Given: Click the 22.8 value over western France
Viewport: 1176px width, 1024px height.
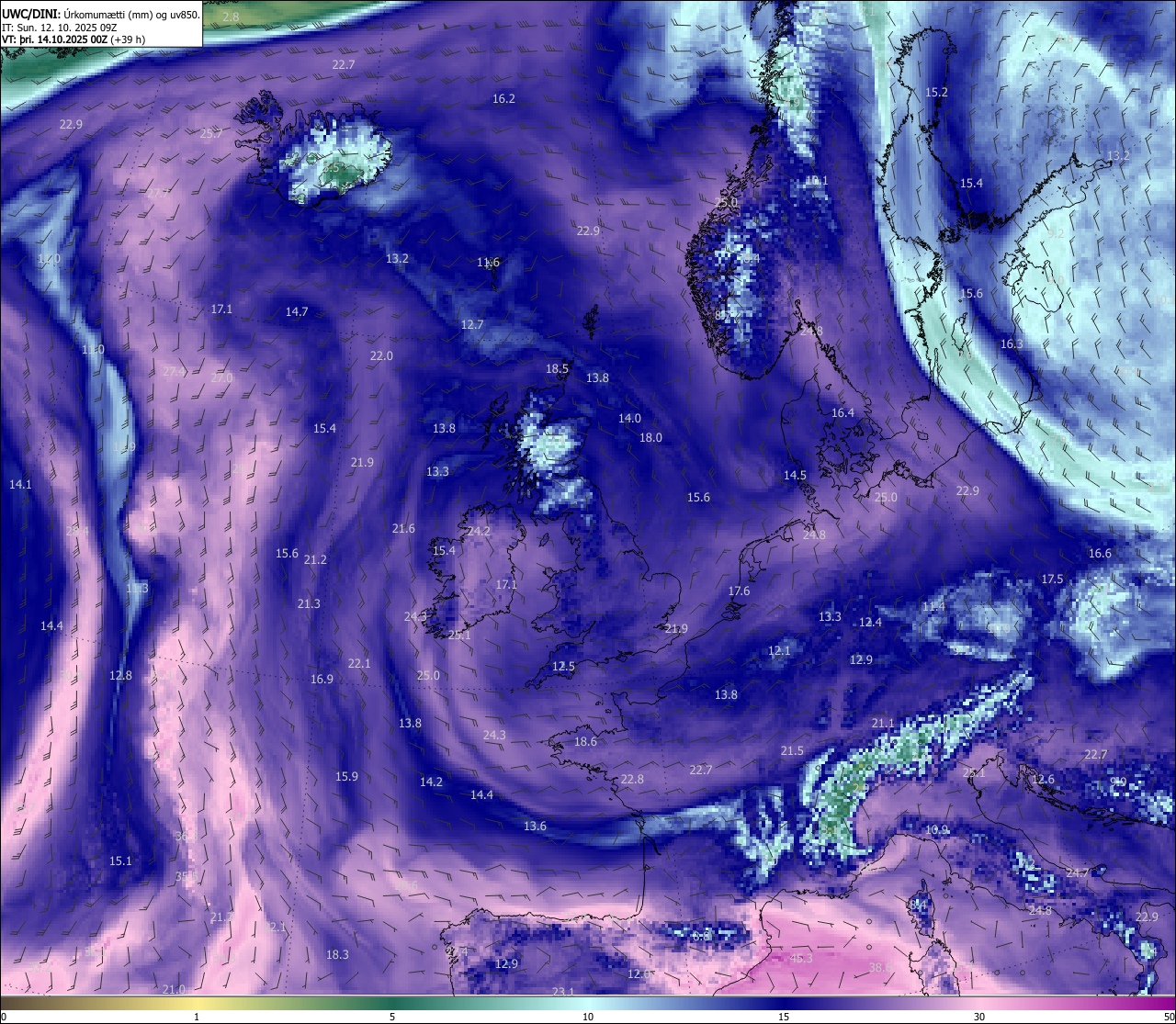Looking at the screenshot, I should tap(632, 780).
